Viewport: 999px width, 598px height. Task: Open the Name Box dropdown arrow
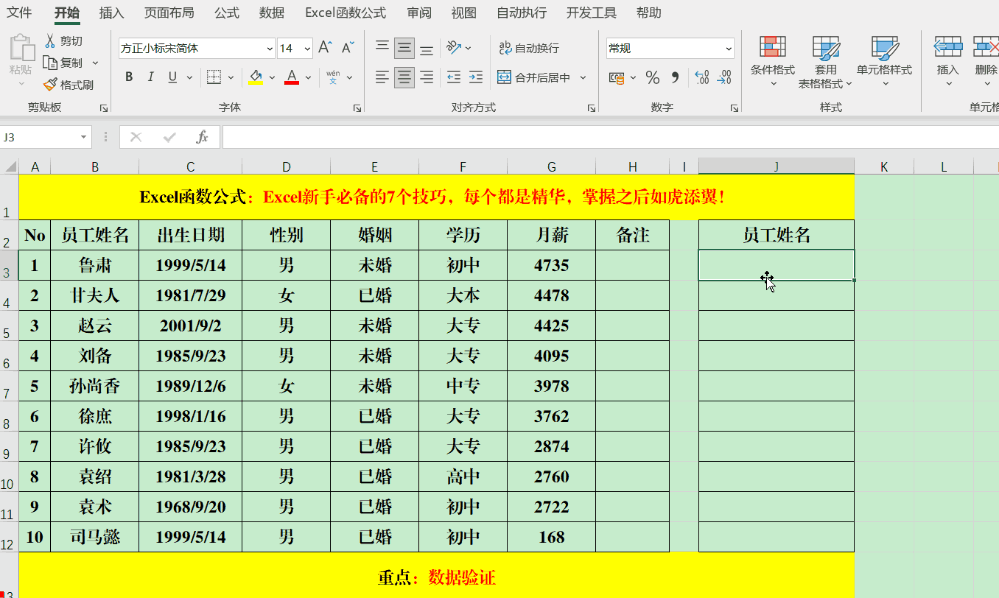coord(84,137)
